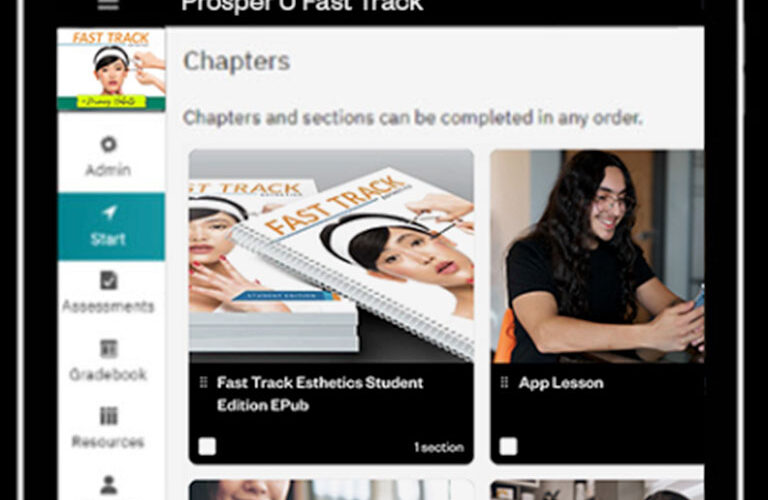Open the hamburger menu icon
768x500 pixels.
(108, 5)
